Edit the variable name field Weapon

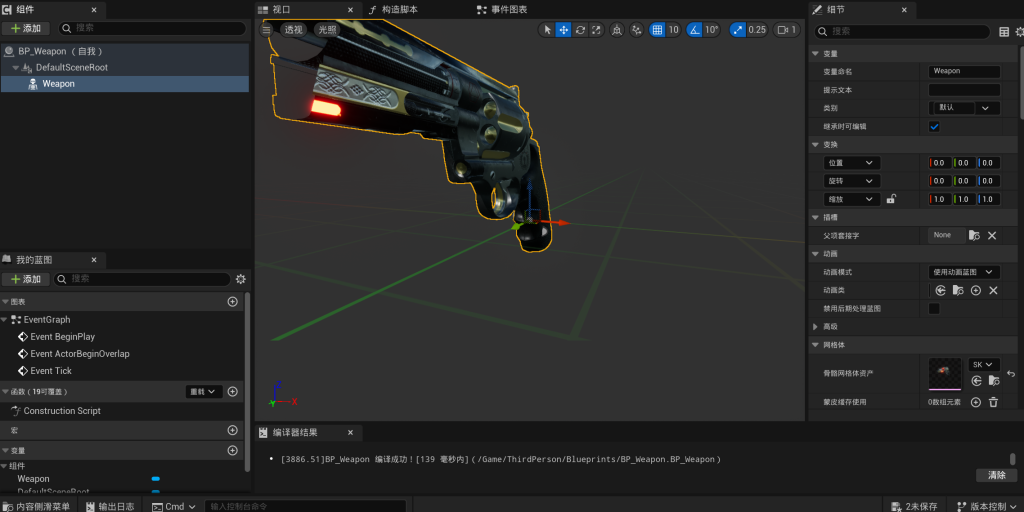coord(965,71)
